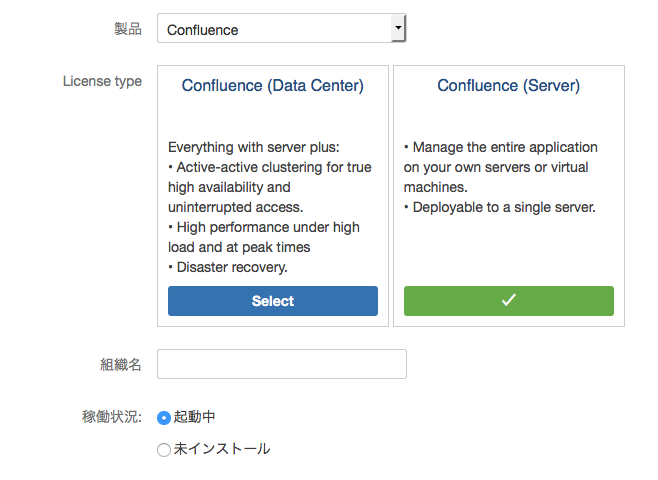658x480 pixels.
Task: Click the Confluence (Data Center) heading
Action: pyautogui.click(x=272, y=86)
